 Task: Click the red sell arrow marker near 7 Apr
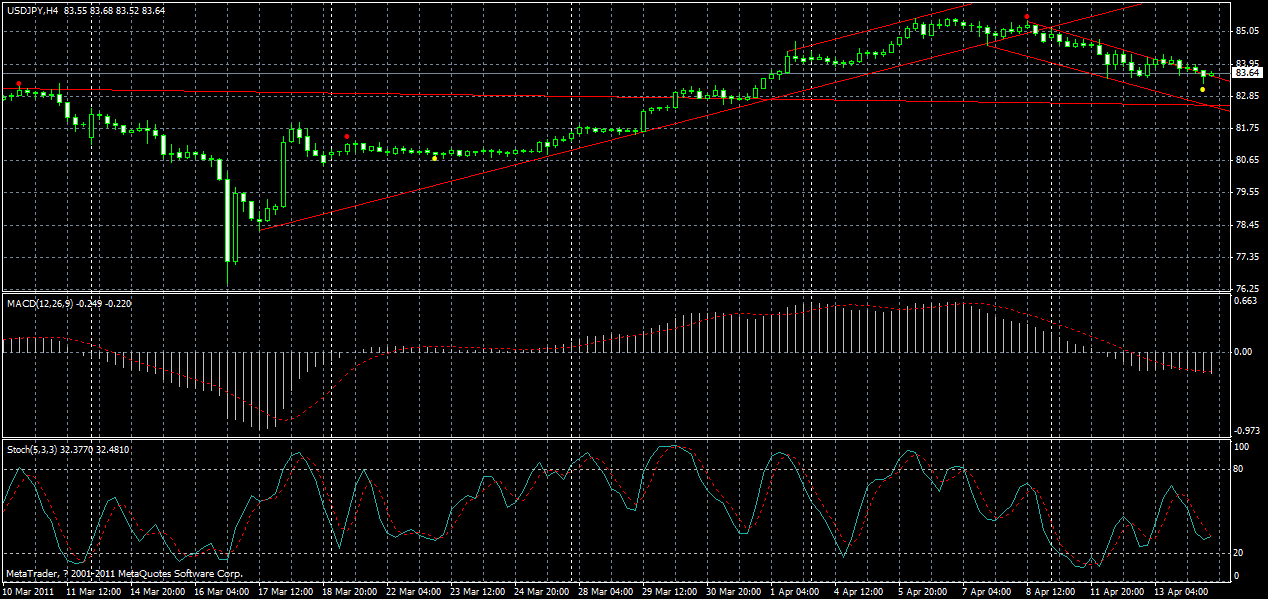[x=1027, y=18]
